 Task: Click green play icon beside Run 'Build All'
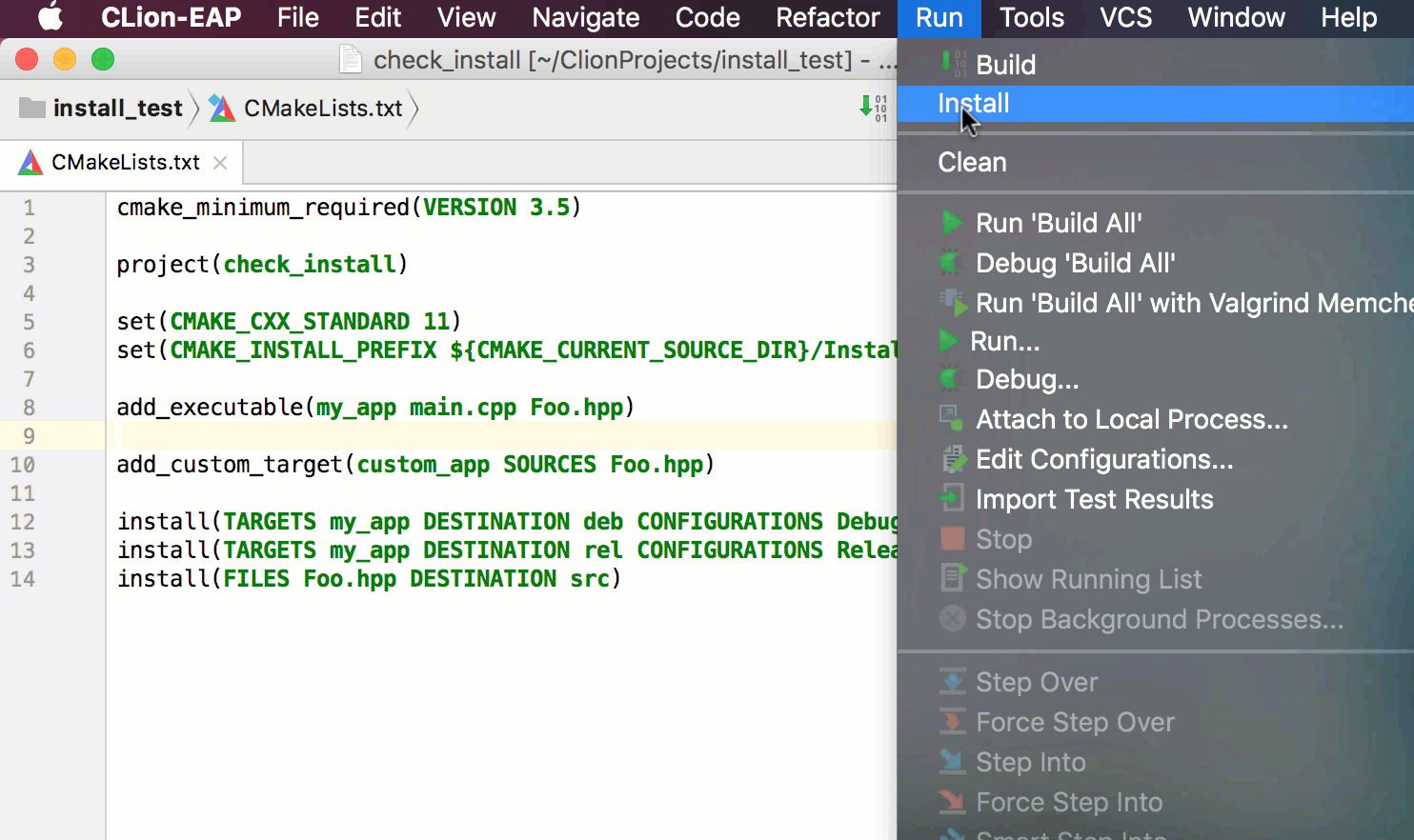coord(952,223)
